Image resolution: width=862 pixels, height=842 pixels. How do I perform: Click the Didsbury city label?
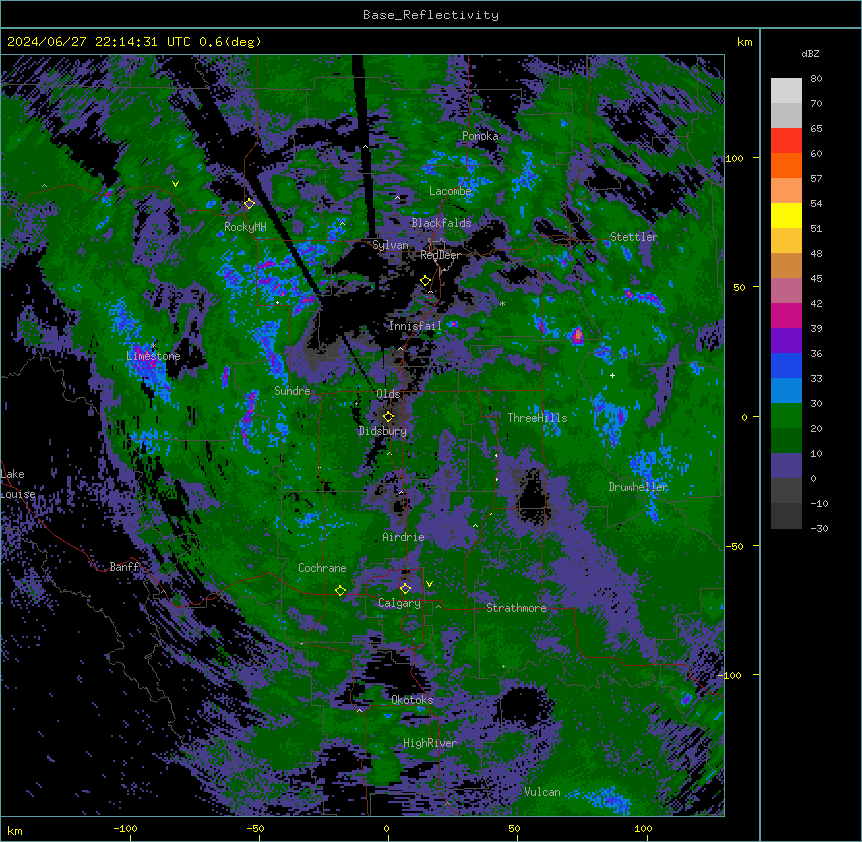pyautogui.click(x=383, y=431)
